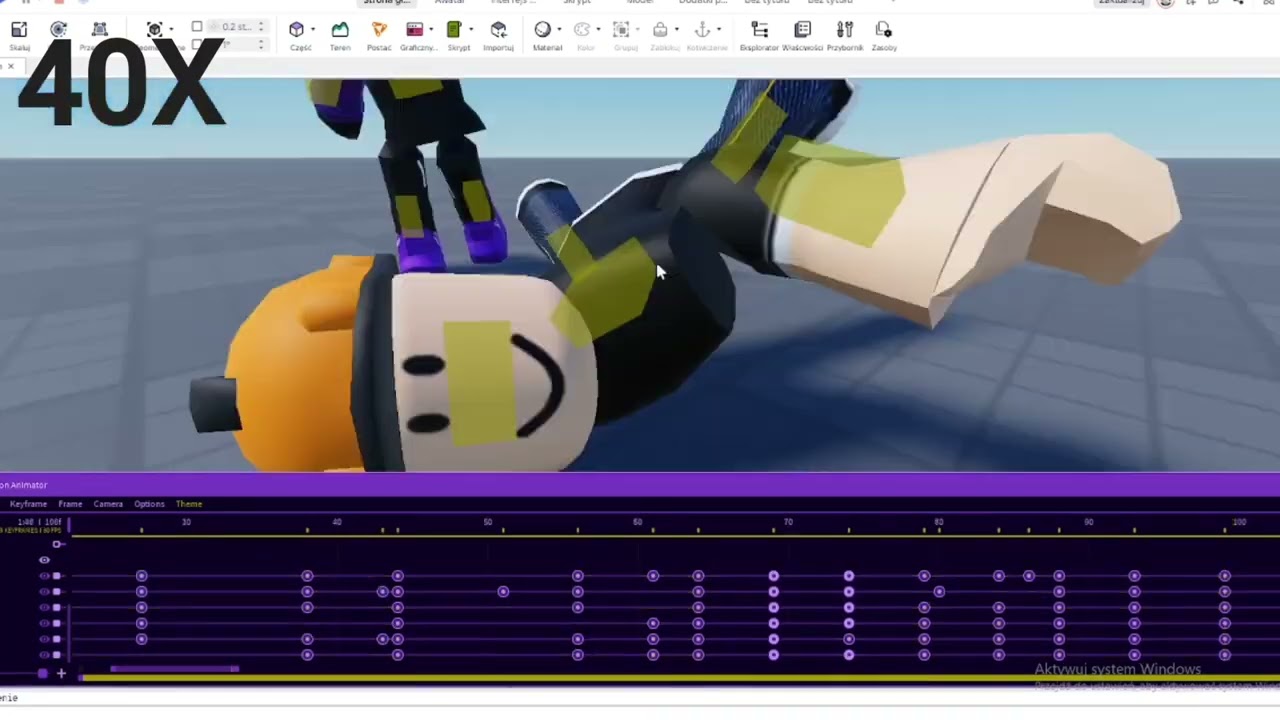This screenshot has width=1280, height=720.
Task: Open the Keyframe menu in Moon Animator
Action: click(x=28, y=504)
